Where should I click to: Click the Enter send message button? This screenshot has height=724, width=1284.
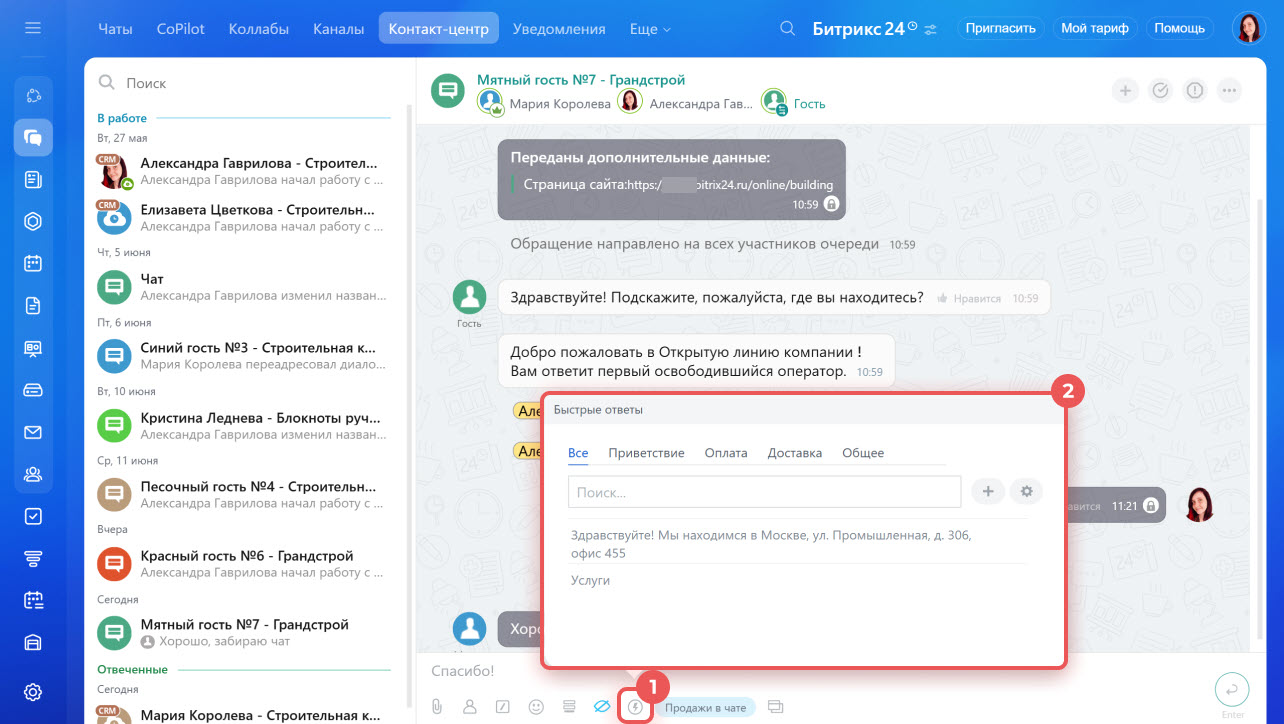point(1232,690)
